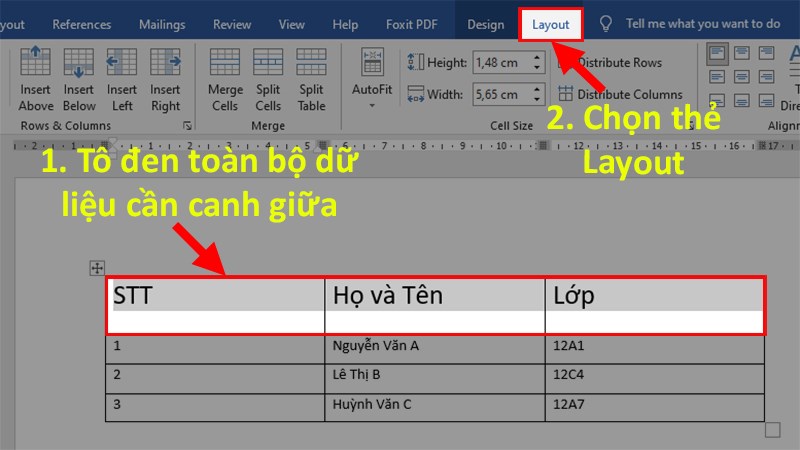Open the Mailings tab

coord(162,24)
